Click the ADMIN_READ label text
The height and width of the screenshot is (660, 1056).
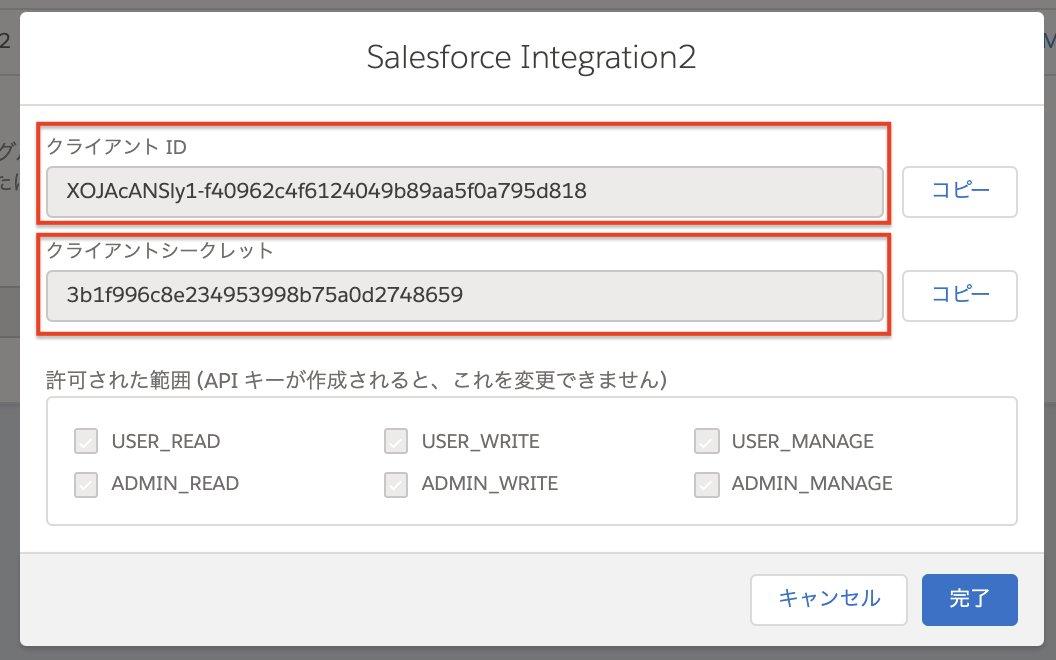point(175,484)
